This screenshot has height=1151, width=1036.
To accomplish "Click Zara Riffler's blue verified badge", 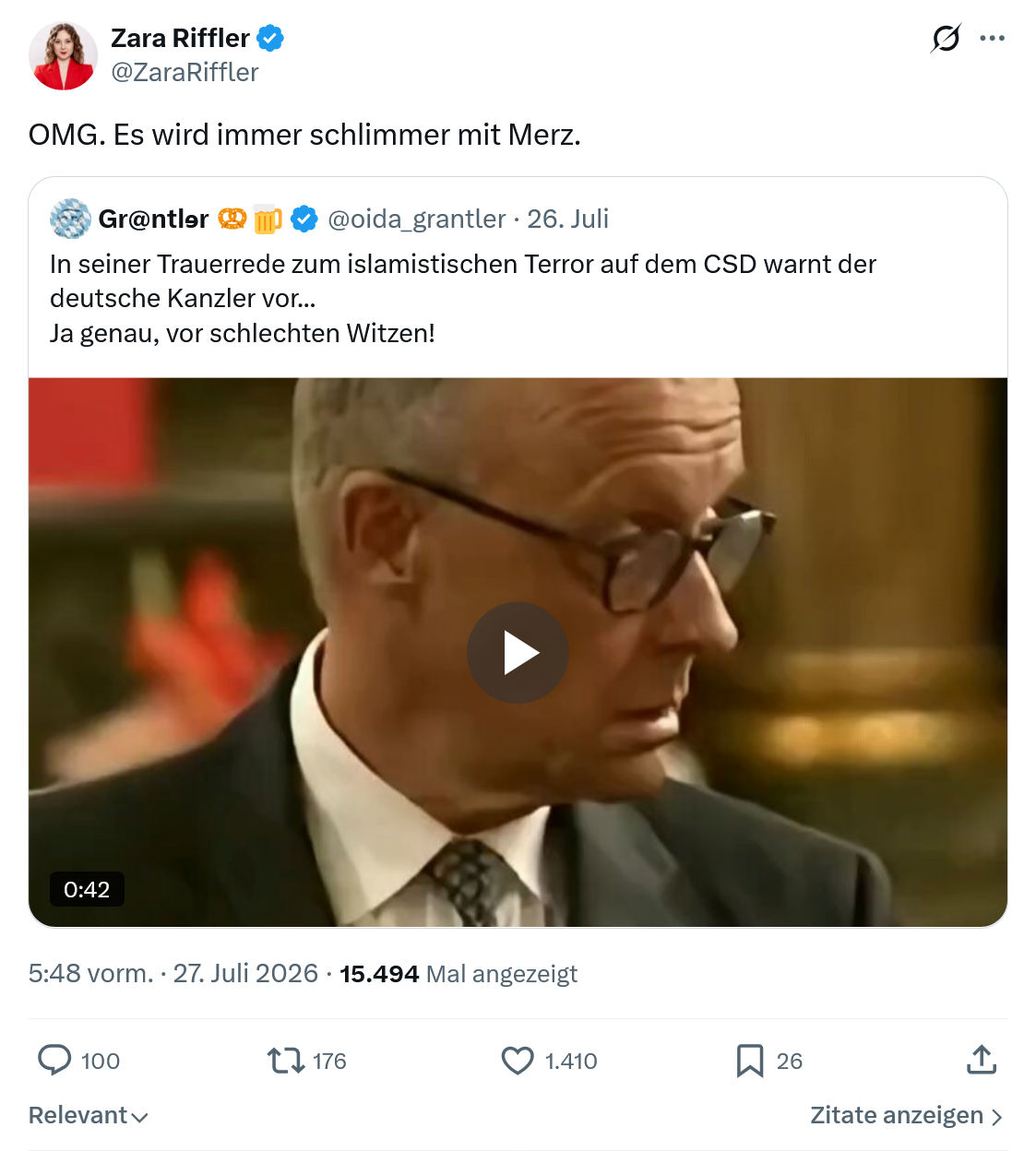I will (270, 39).
